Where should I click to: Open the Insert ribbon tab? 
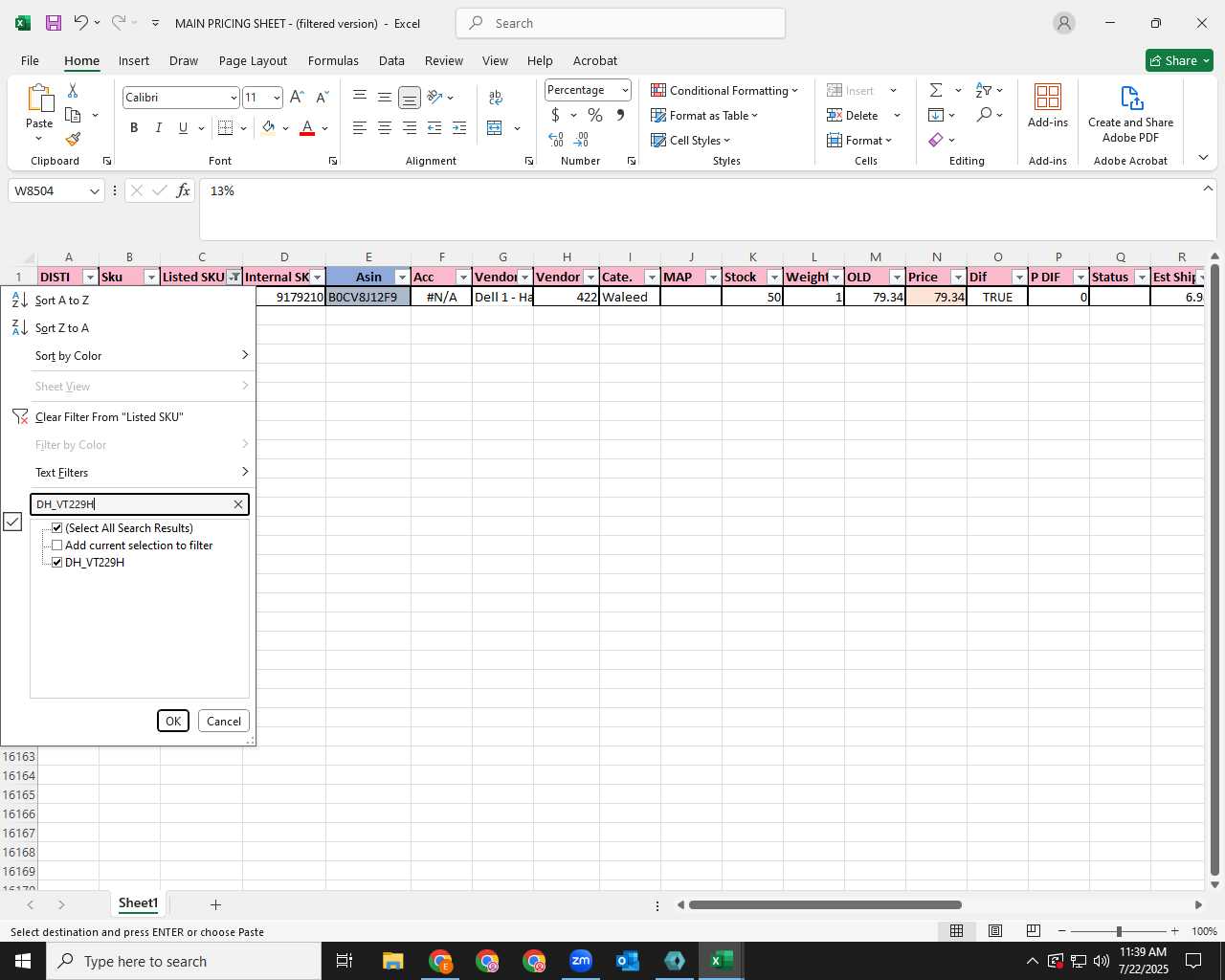[134, 60]
